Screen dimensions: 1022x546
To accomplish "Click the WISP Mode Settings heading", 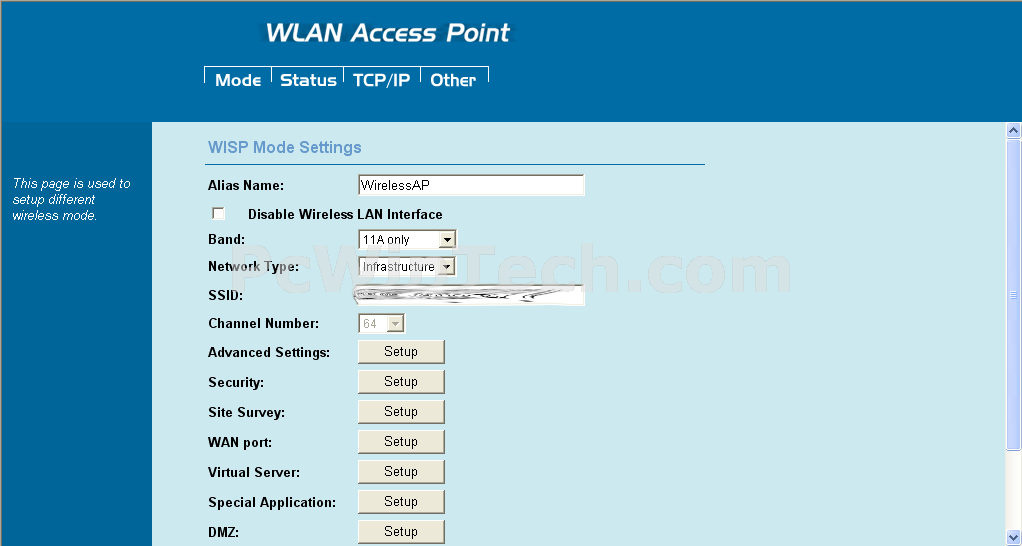I will [284, 147].
